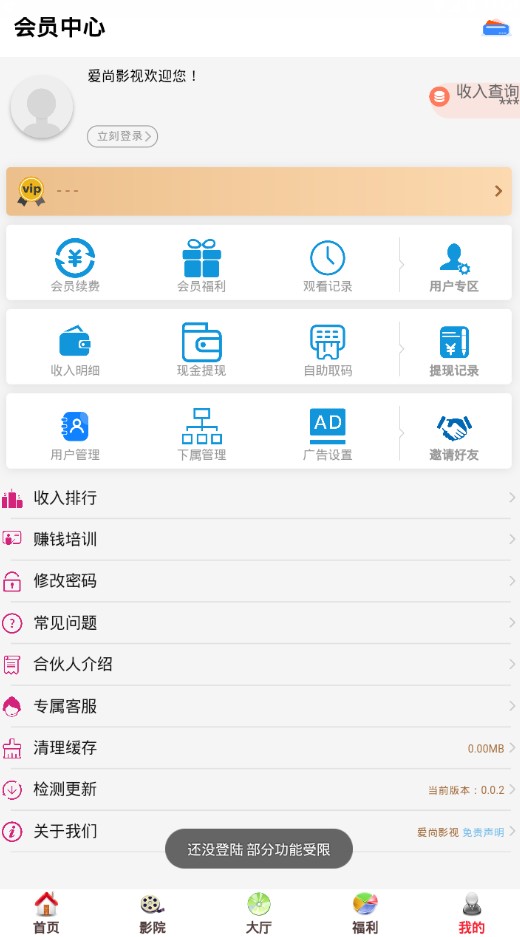This screenshot has height=937, width=520.
Task: Tap the 0.00MB cache size value
Action: (x=486, y=749)
